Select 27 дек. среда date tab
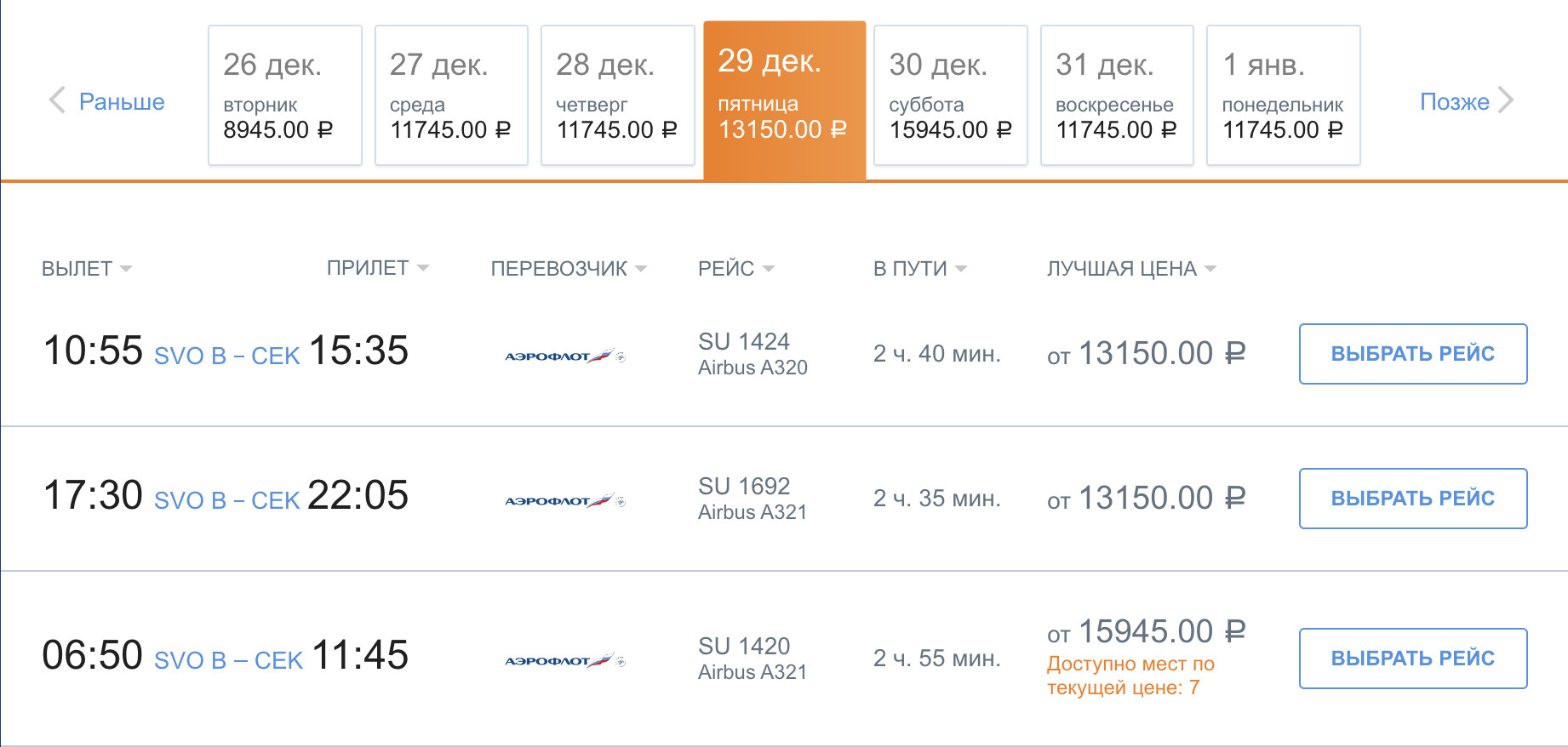Viewport: 1568px width, 747px height. [x=451, y=95]
